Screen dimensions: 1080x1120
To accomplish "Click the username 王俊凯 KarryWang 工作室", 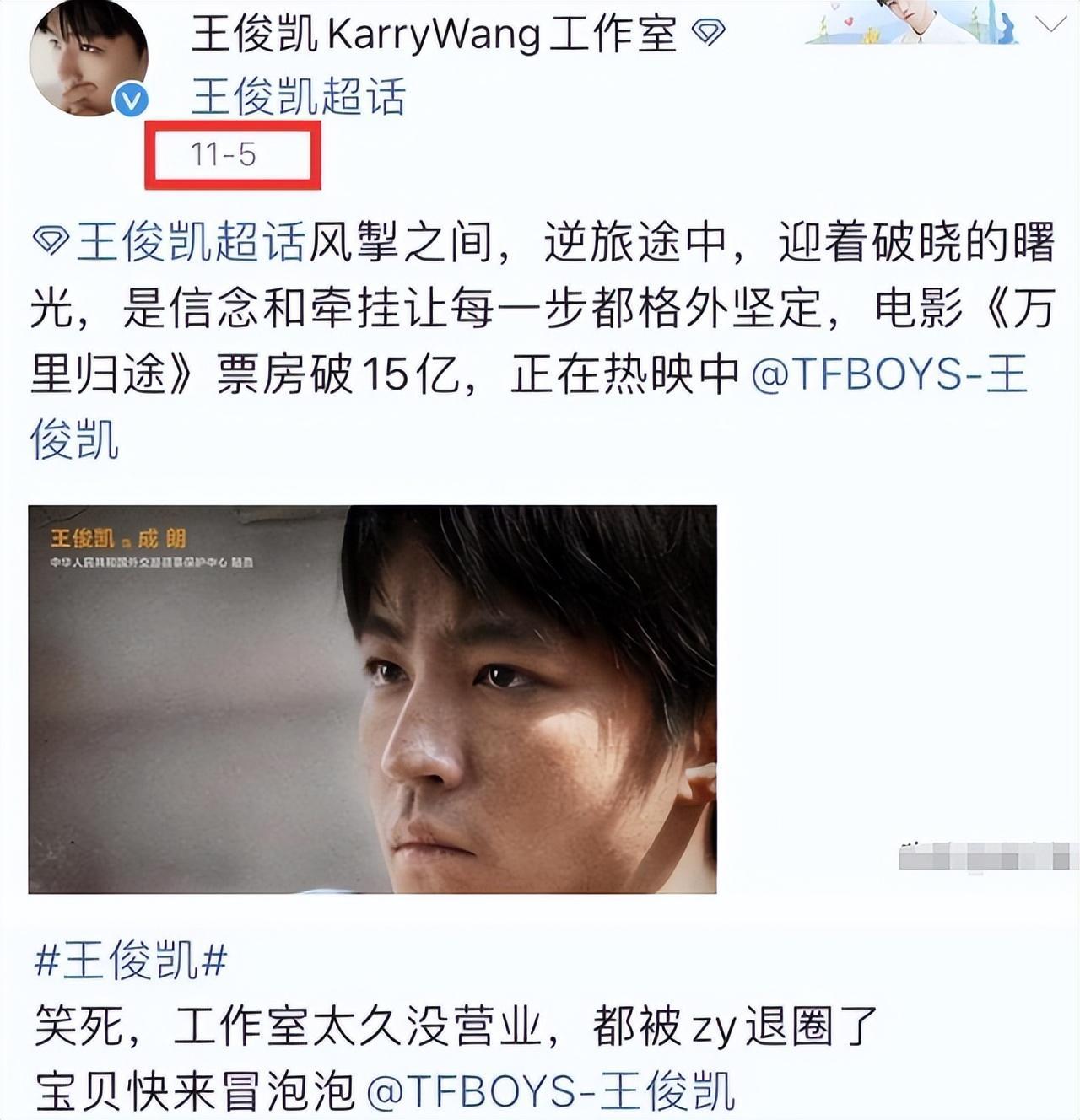I will pos(435,34).
